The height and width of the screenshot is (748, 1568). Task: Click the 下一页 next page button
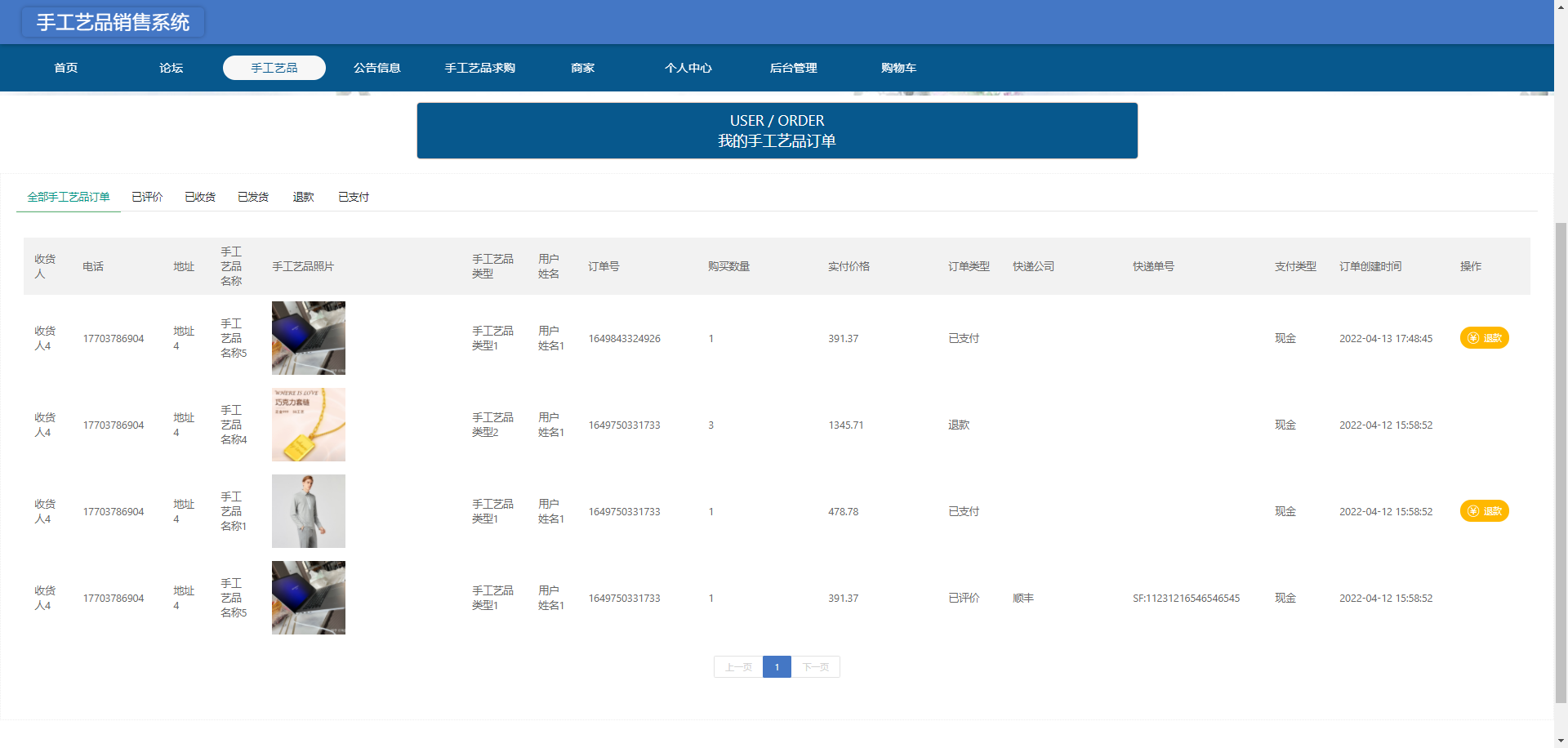tap(815, 667)
